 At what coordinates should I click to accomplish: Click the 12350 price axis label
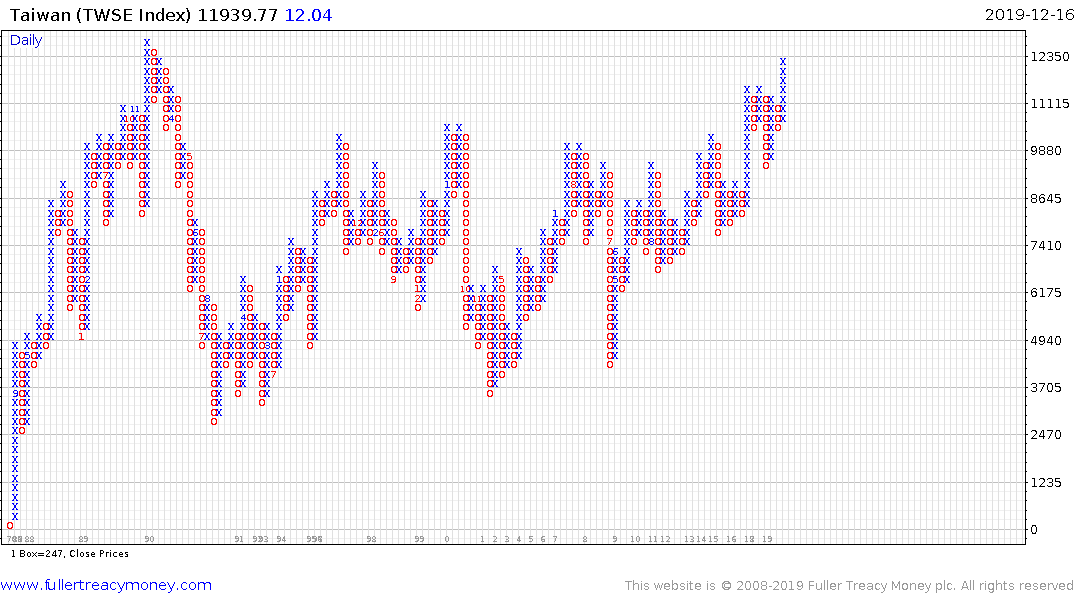click(x=1050, y=56)
